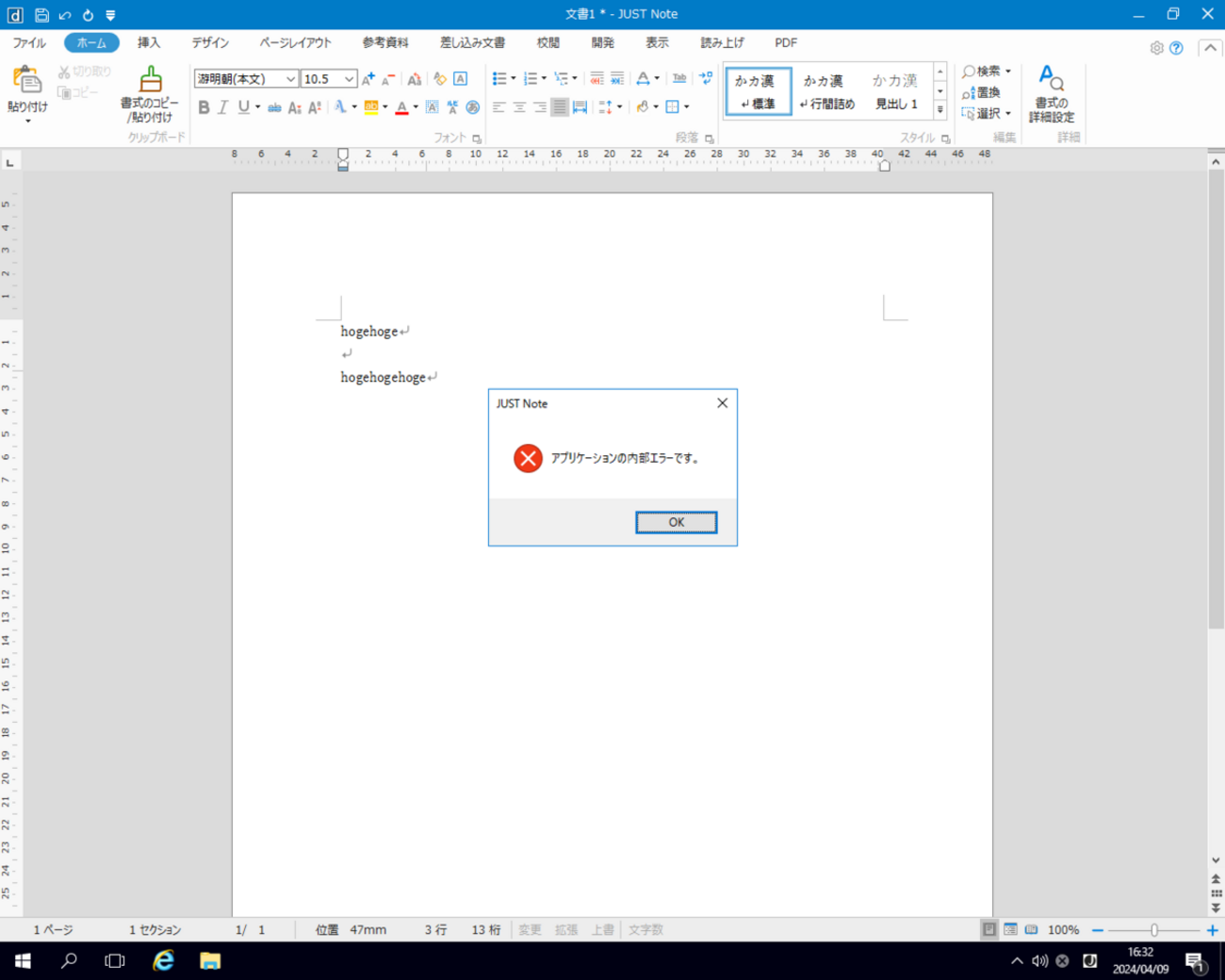Click the undo arrow icon

point(65,15)
